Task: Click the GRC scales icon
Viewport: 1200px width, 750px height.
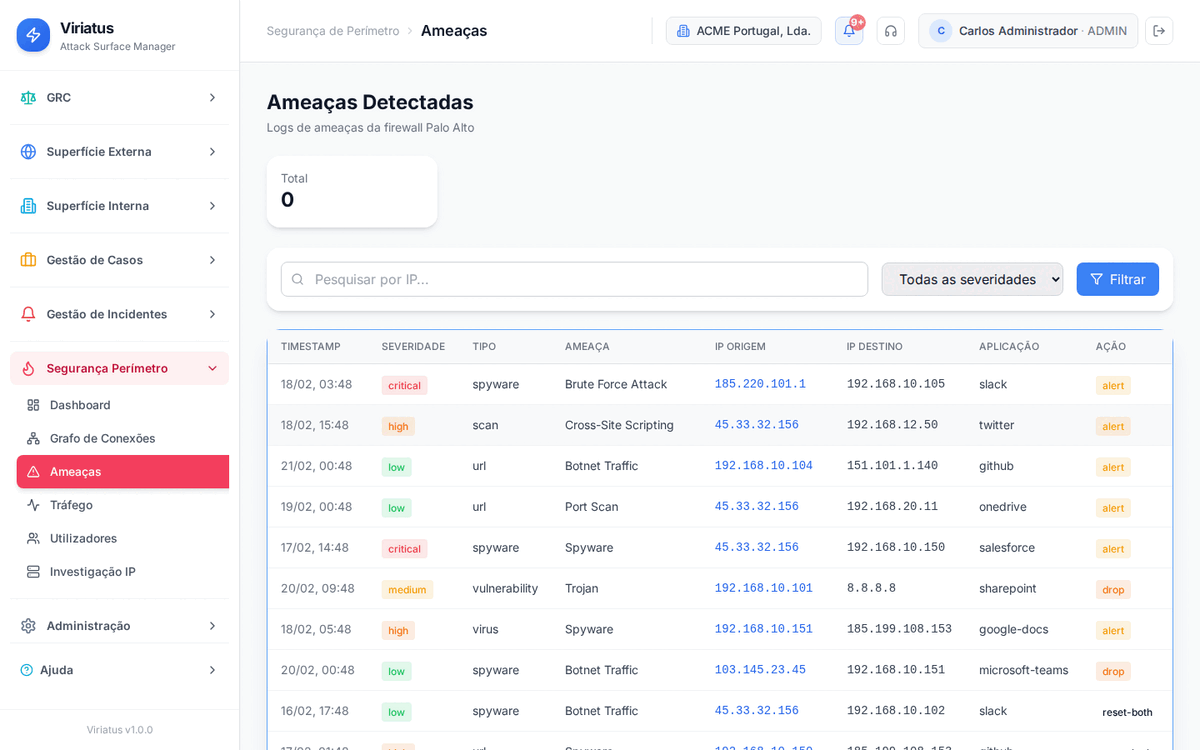Action: coord(28,98)
